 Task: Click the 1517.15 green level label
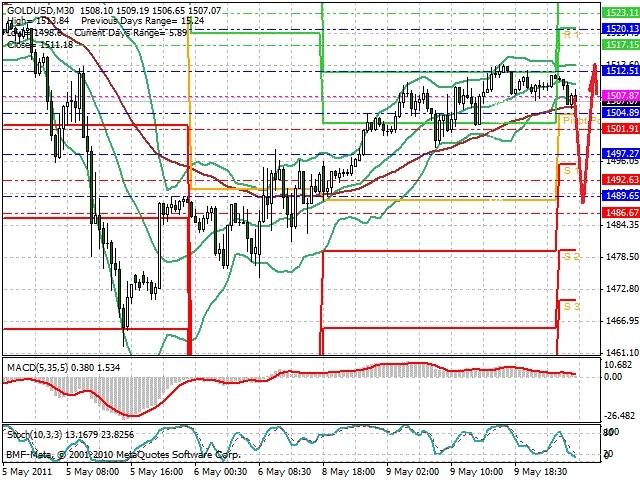[621, 44]
